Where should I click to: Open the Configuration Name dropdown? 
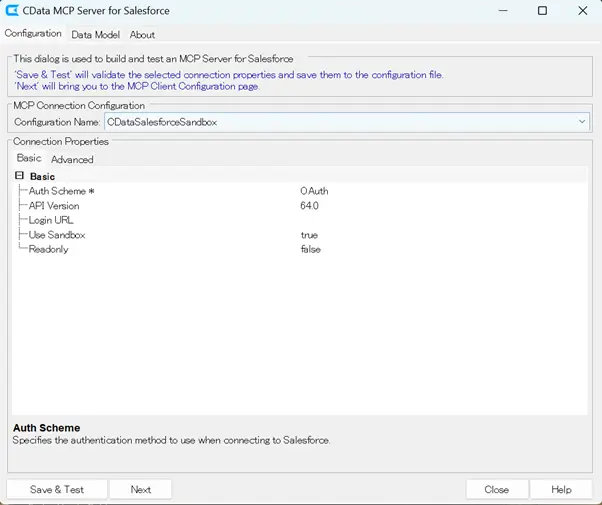click(x=582, y=122)
